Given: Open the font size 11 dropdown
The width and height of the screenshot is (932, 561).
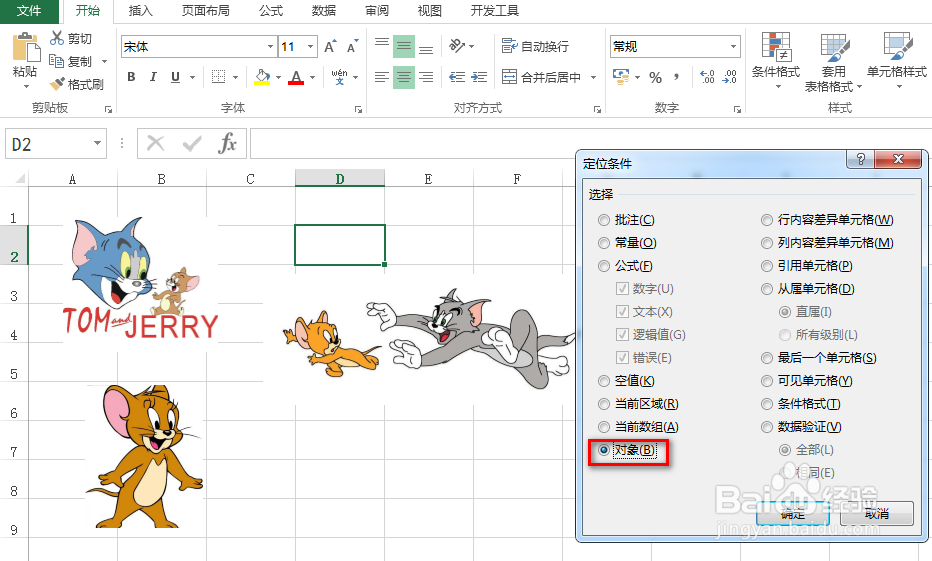Looking at the screenshot, I should [x=310, y=46].
